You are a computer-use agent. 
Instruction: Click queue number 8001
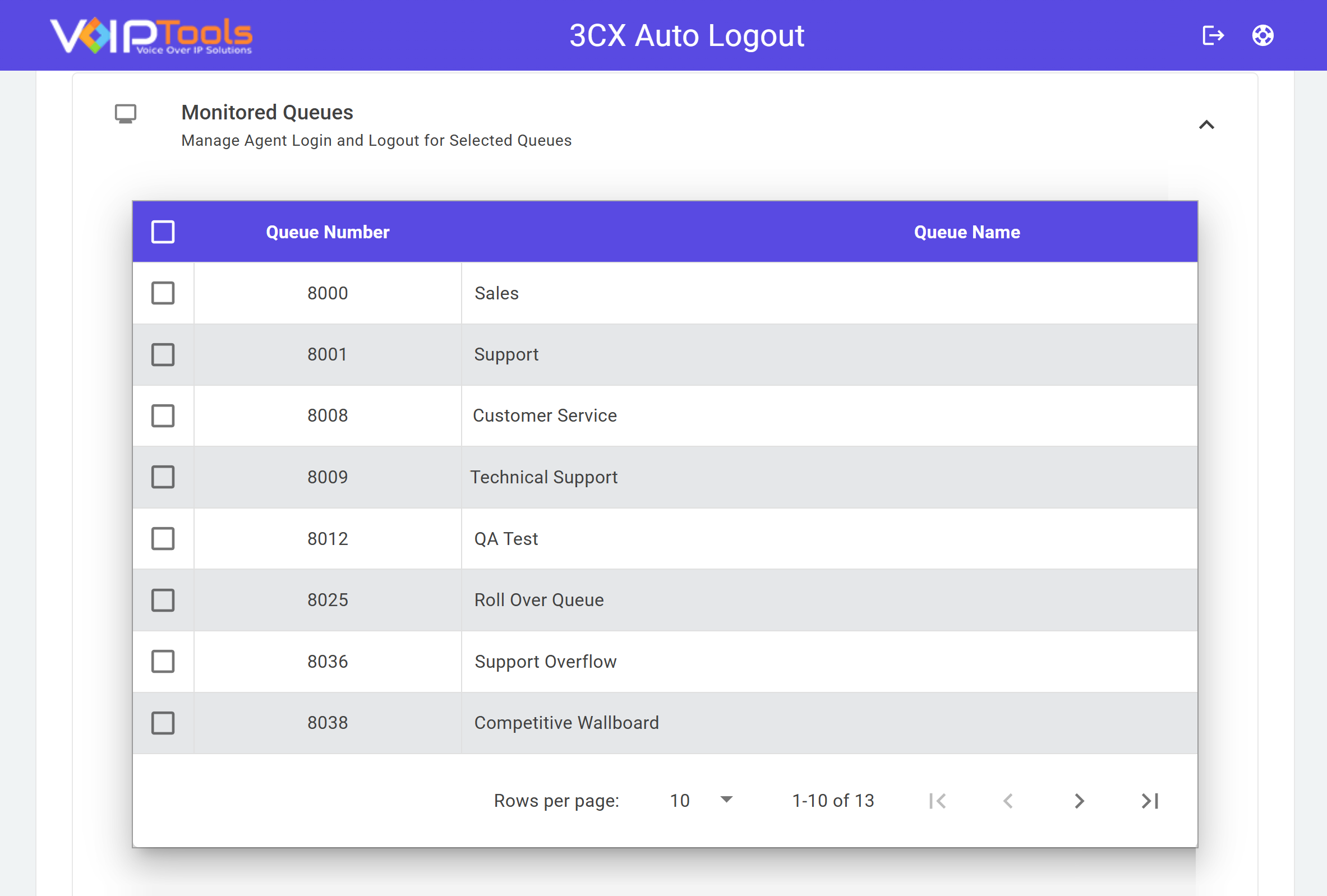328,354
